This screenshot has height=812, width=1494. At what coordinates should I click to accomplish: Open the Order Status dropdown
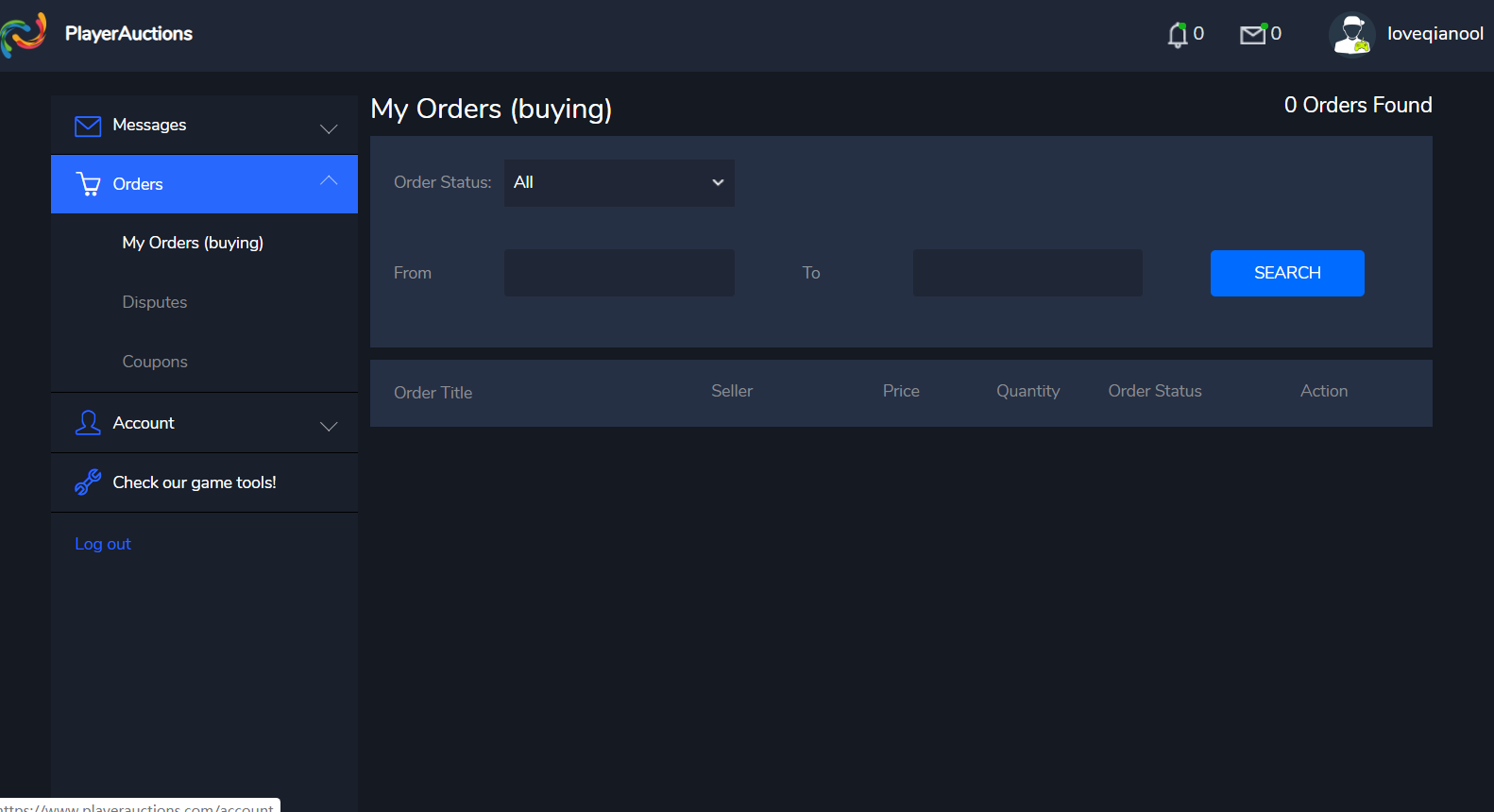pos(620,183)
